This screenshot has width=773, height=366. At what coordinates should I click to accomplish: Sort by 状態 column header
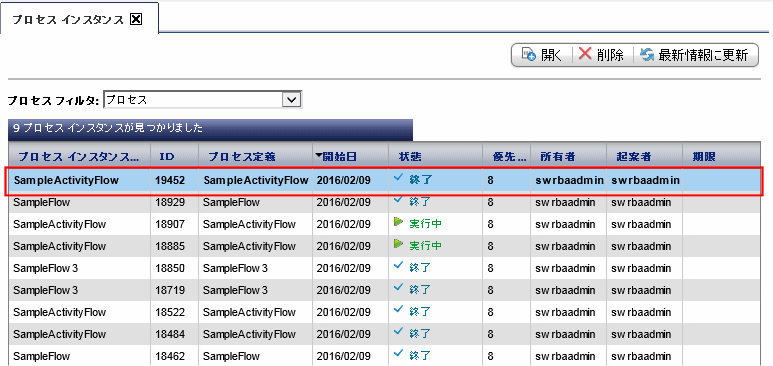[x=436, y=157]
